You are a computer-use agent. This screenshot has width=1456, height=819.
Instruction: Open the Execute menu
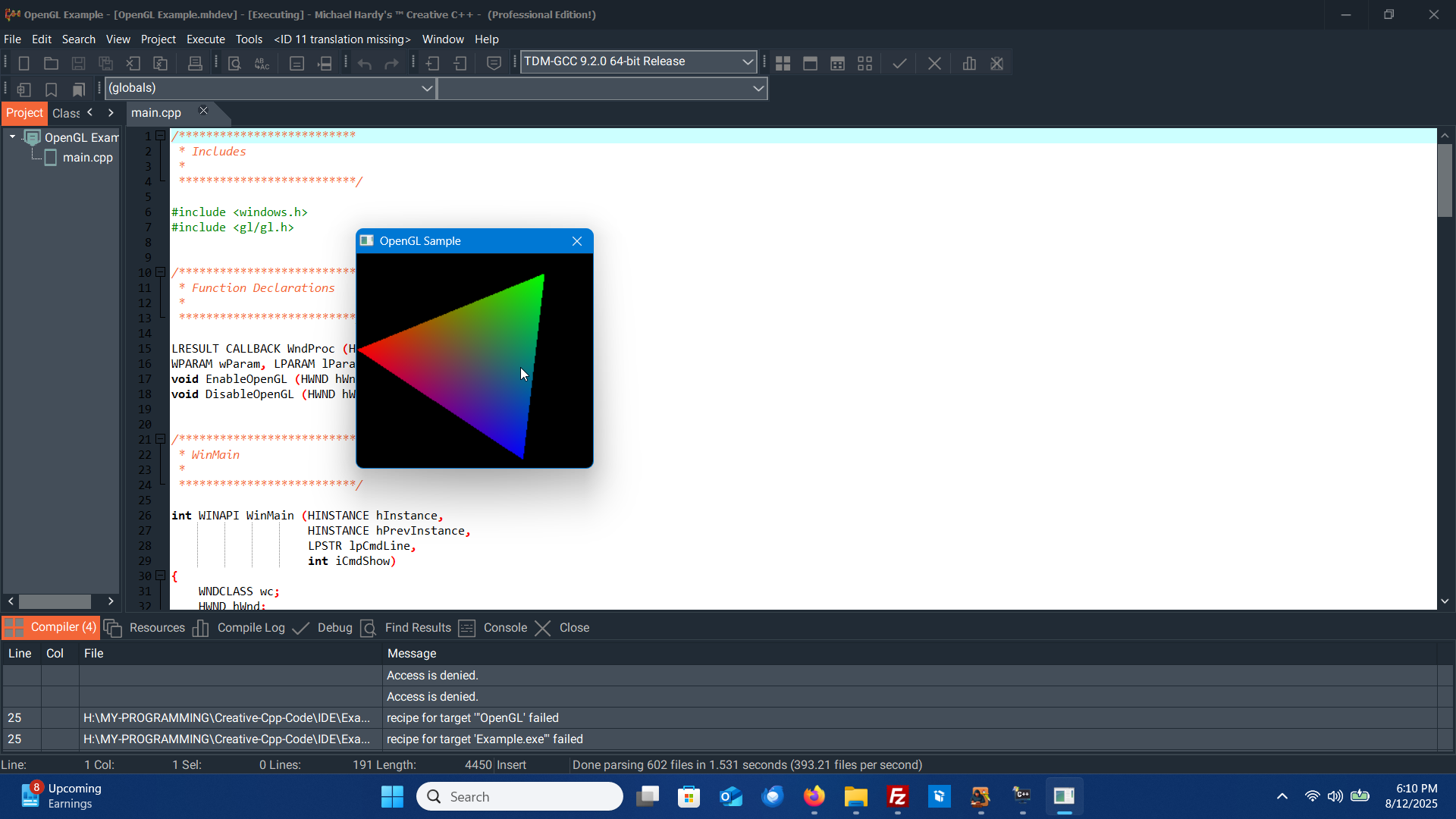coord(206,39)
